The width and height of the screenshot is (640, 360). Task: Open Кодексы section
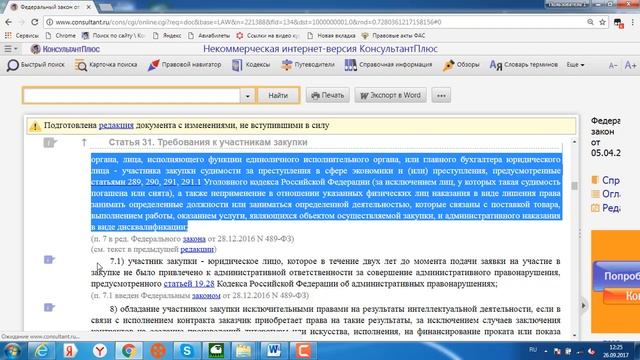(251, 65)
